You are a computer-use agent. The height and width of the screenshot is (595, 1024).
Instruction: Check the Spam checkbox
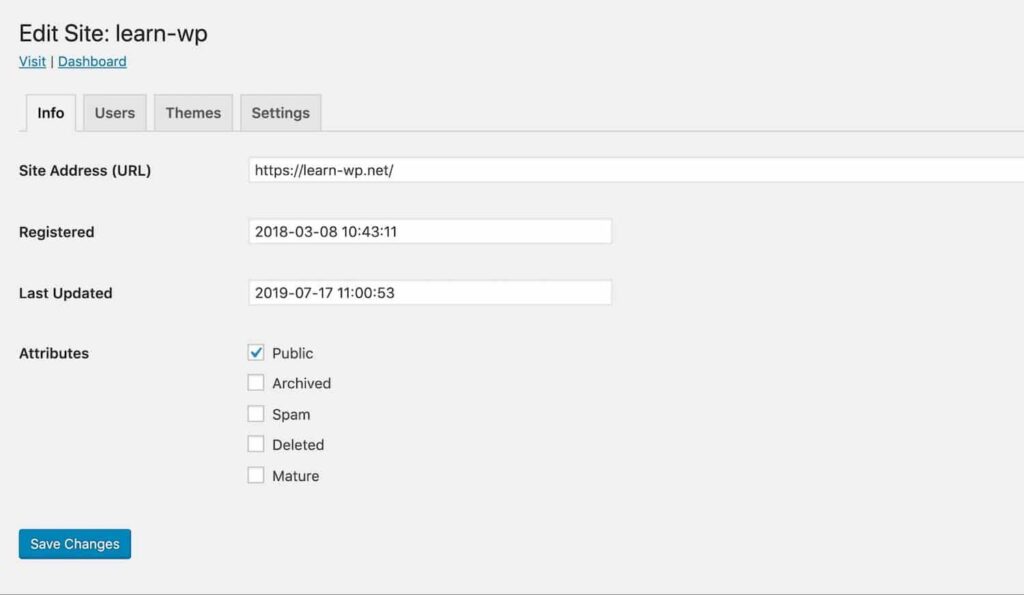[255, 414]
